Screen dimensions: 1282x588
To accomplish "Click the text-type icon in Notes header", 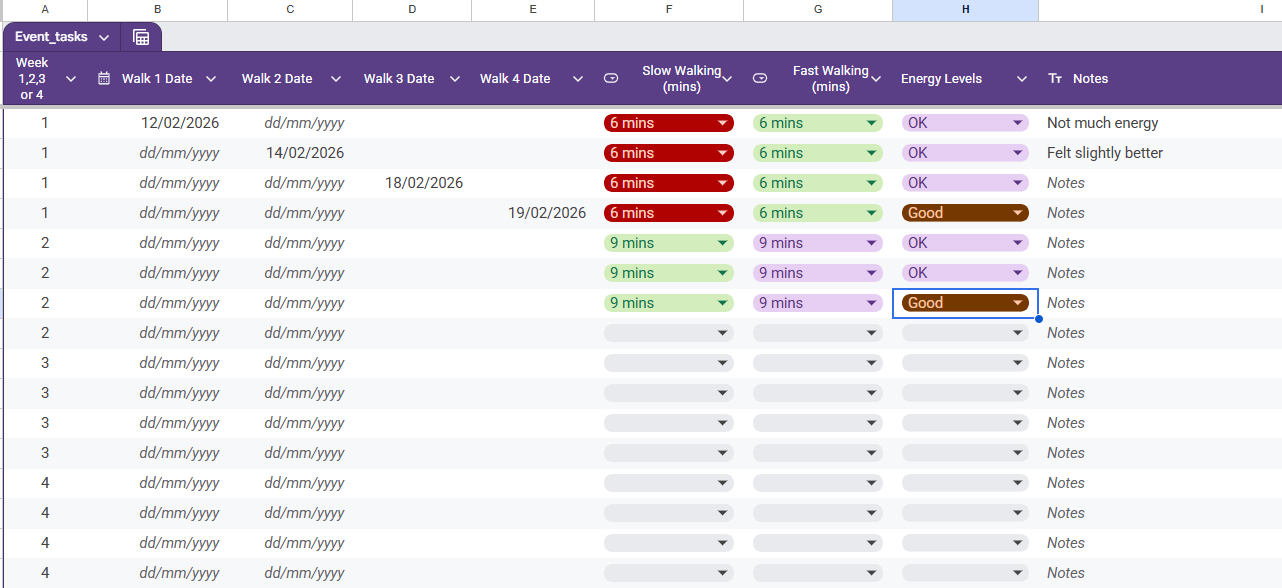I will (1055, 79).
